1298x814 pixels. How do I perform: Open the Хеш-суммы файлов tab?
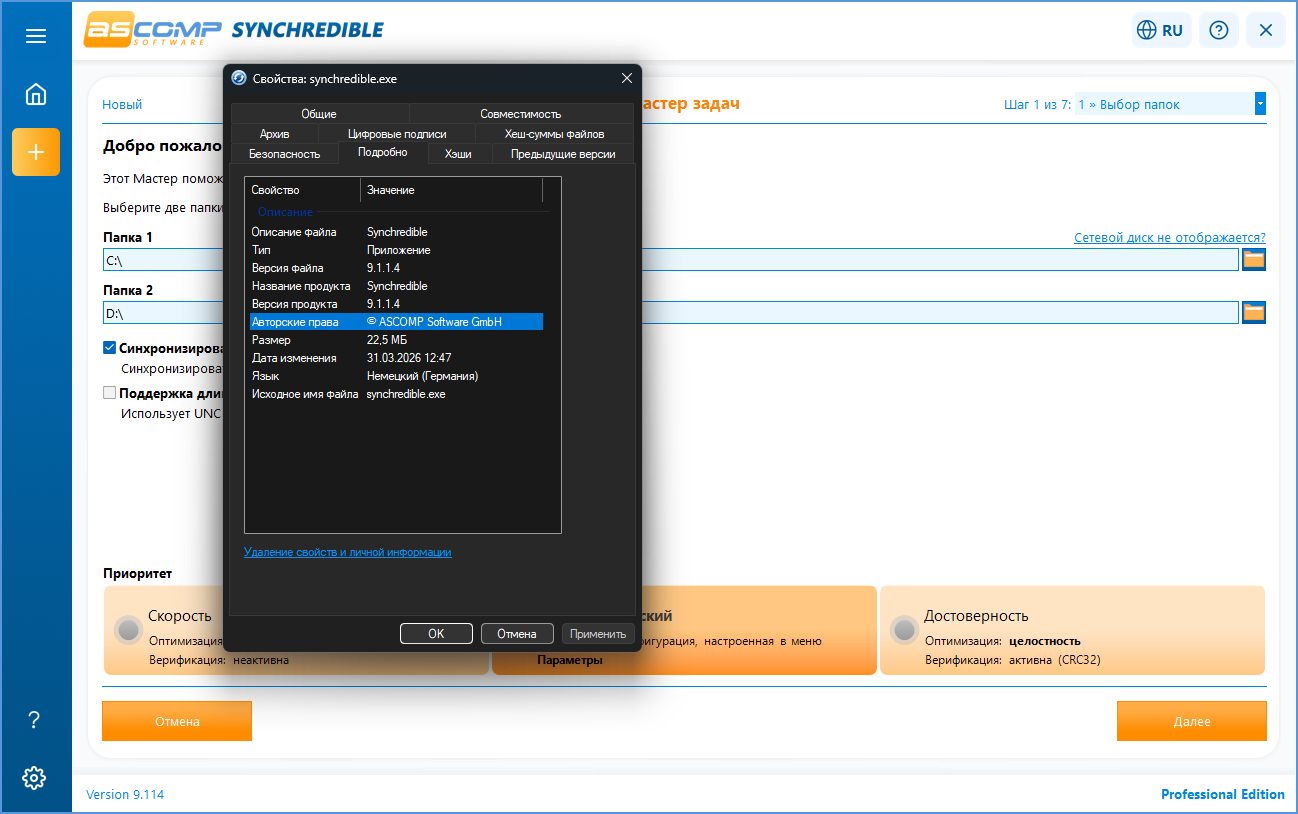555,134
